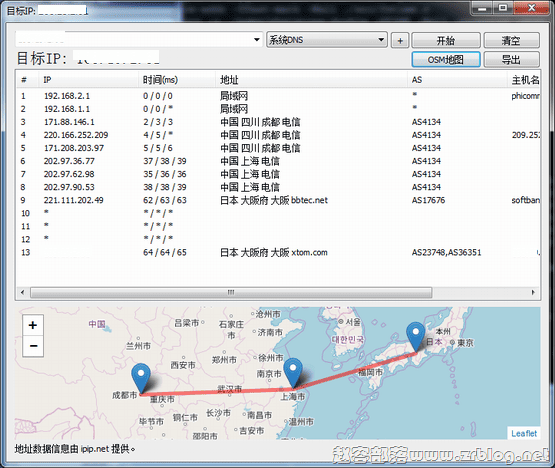
Task: Click the horizontal scrollbar right arrow
Action: click(x=533, y=292)
